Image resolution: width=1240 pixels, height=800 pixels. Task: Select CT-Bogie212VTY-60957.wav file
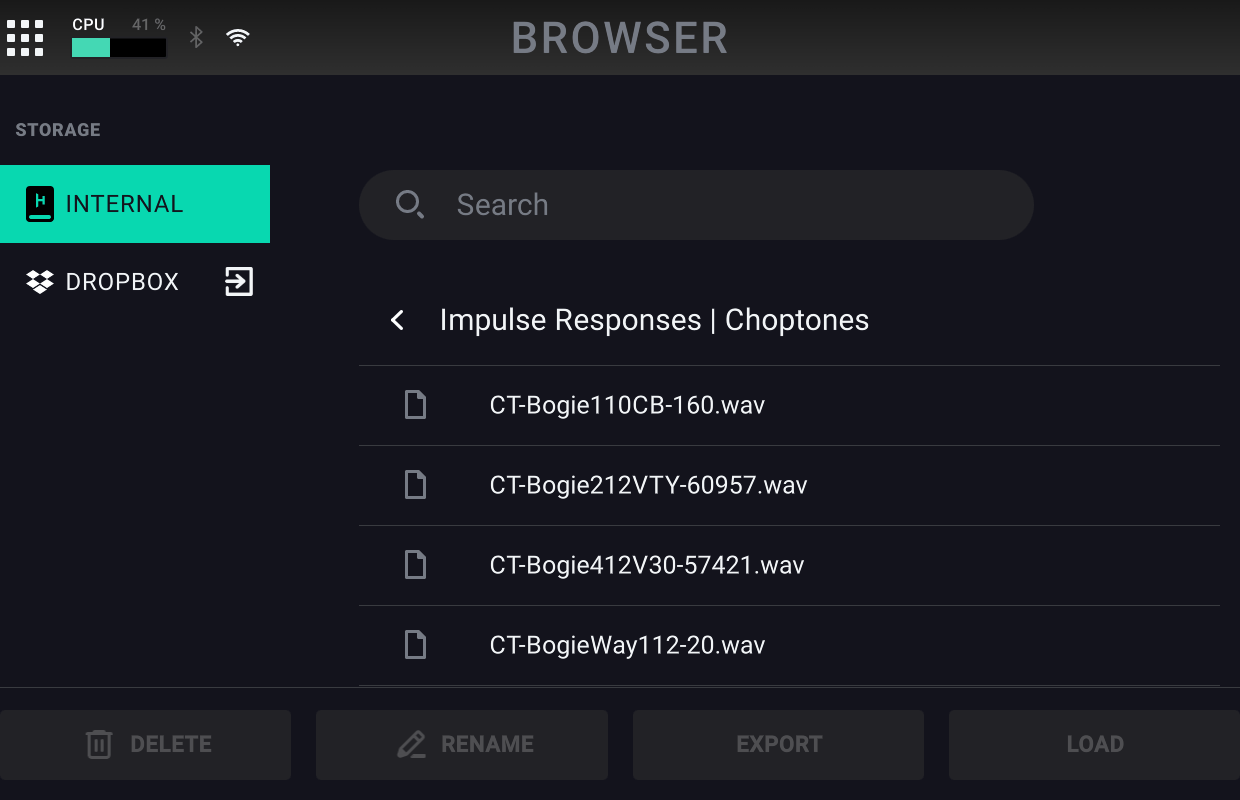pyautogui.click(x=648, y=485)
